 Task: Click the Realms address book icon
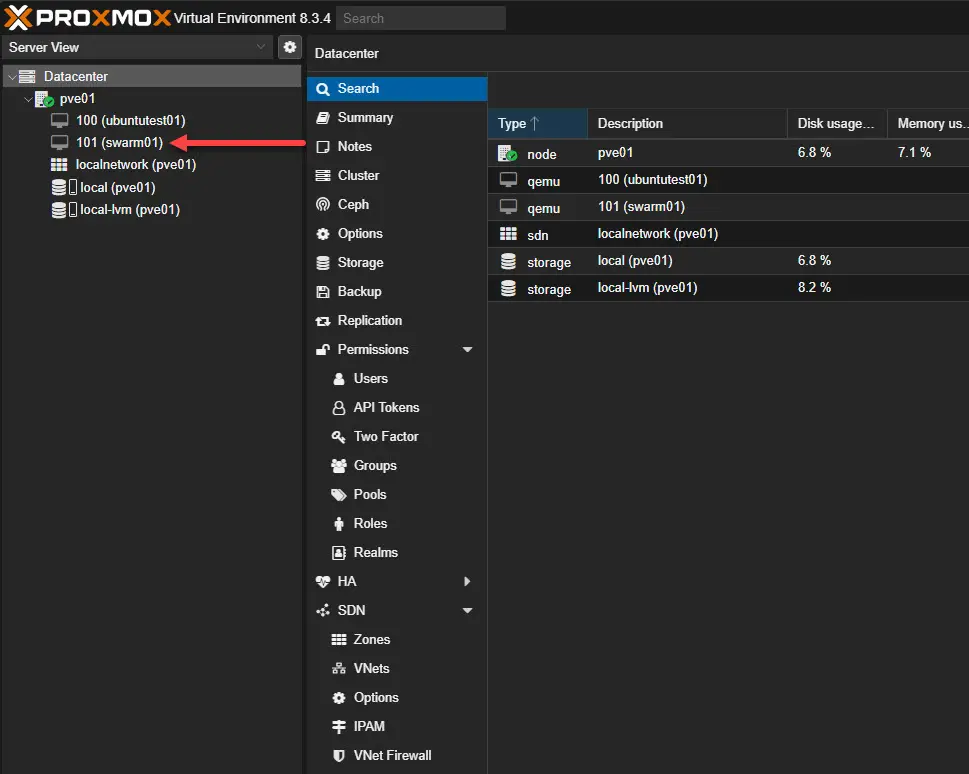(x=339, y=553)
